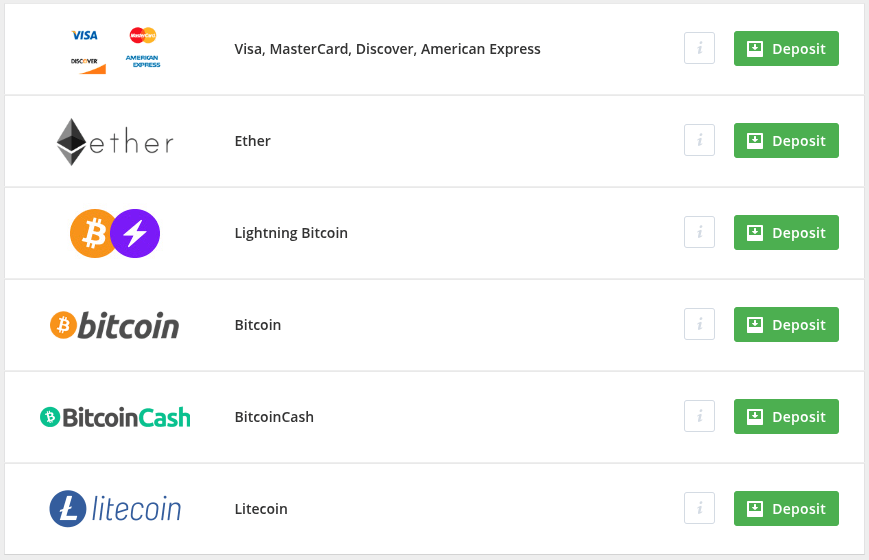This screenshot has height=560, width=869.
Task: Deposit with BitcoinCash
Action: [x=786, y=417]
